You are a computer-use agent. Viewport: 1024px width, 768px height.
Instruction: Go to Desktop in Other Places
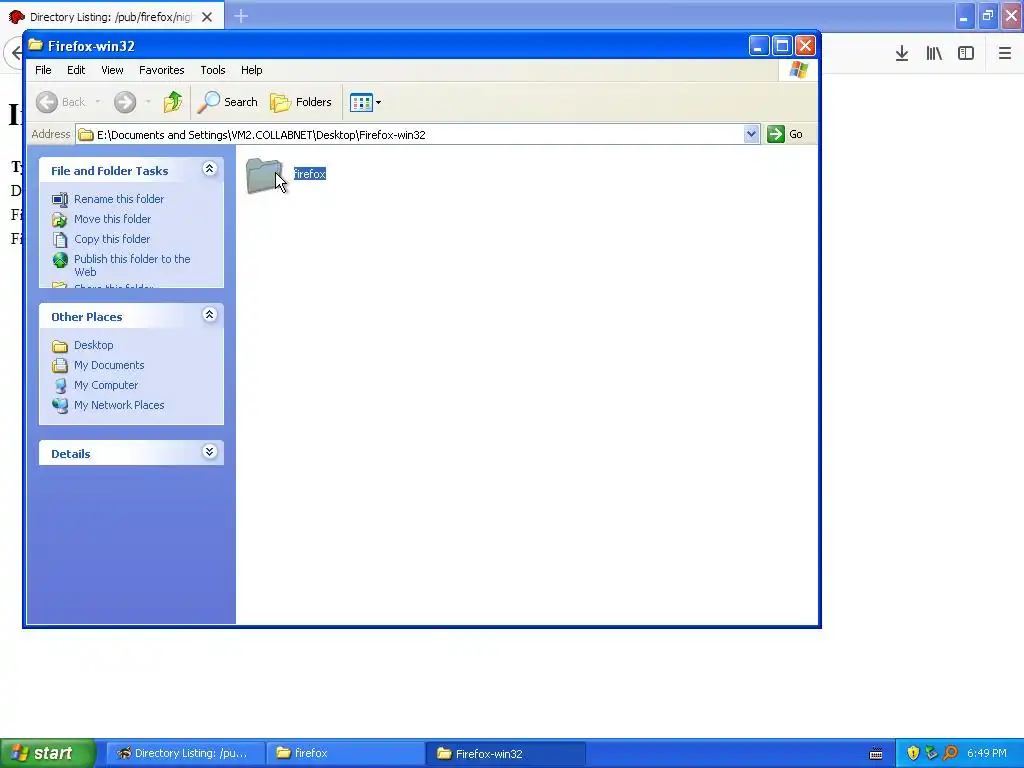point(93,345)
